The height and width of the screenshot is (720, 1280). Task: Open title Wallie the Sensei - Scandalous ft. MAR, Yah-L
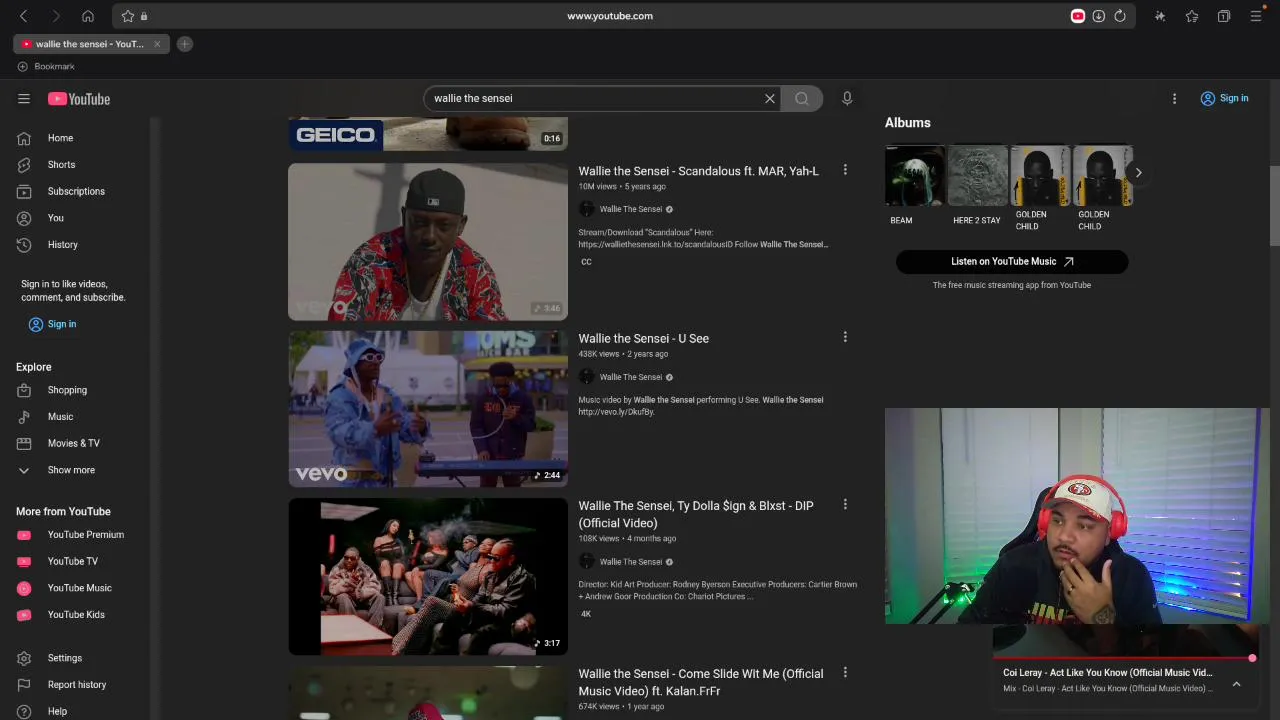tap(698, 171)
